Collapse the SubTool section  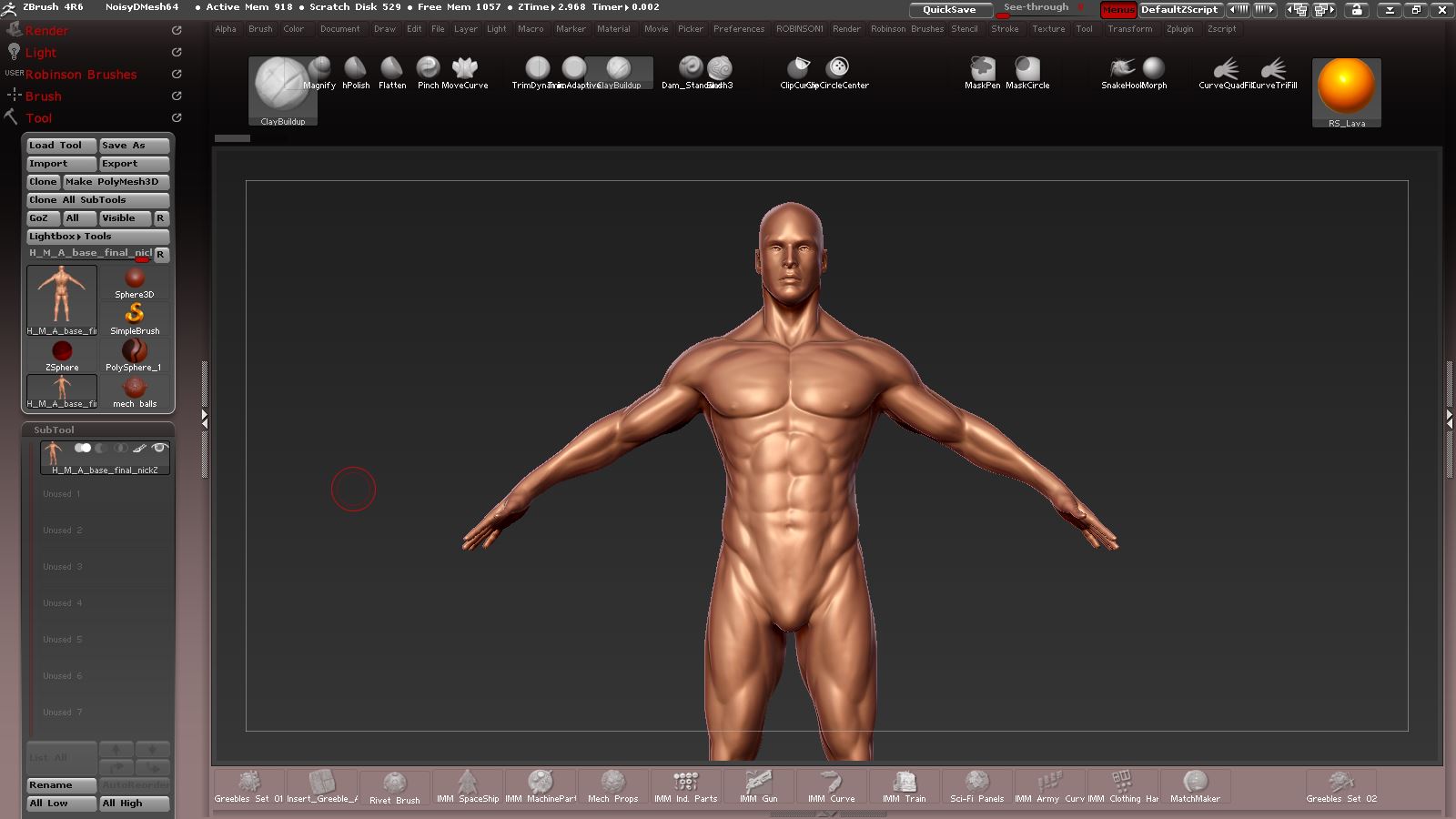tap(54, 430)
